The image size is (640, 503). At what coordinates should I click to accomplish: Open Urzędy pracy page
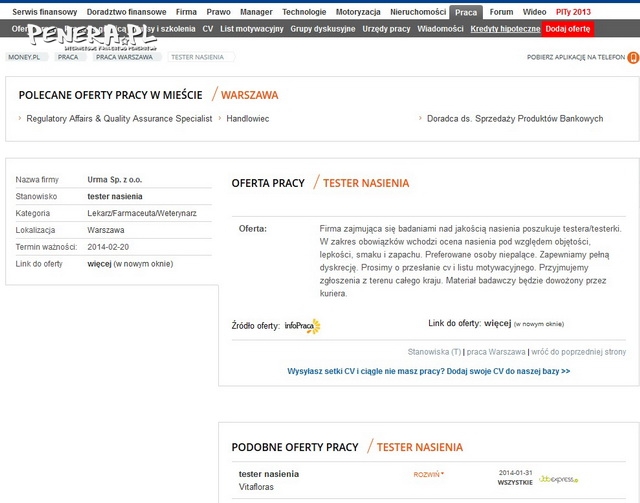[x=386, y=29]
